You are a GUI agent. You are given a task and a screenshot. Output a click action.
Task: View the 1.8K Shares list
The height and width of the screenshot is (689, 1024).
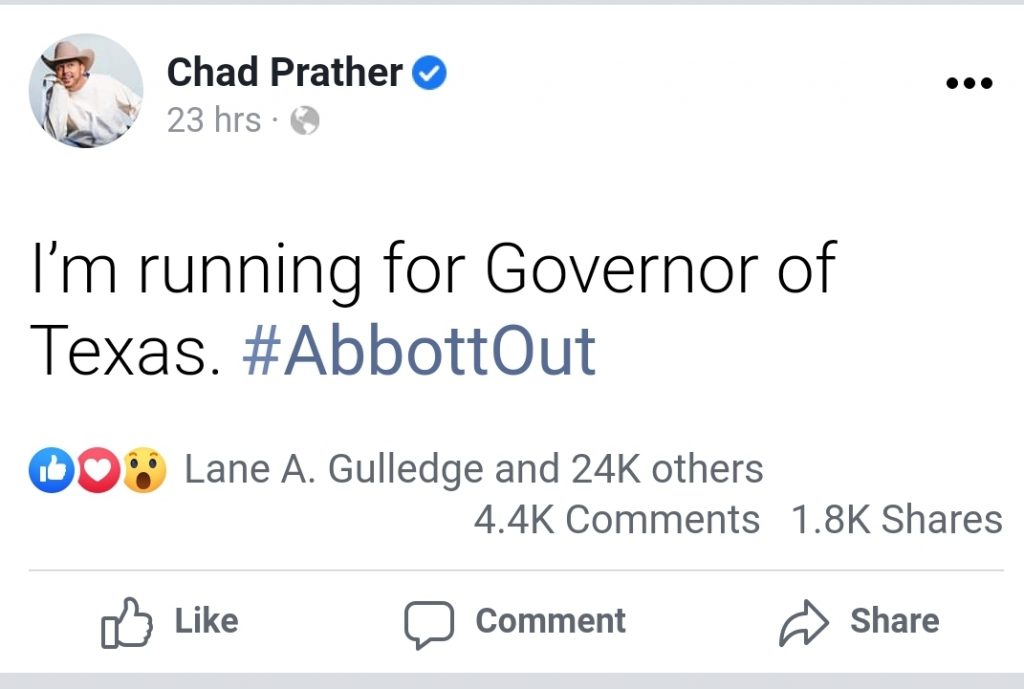897,520
